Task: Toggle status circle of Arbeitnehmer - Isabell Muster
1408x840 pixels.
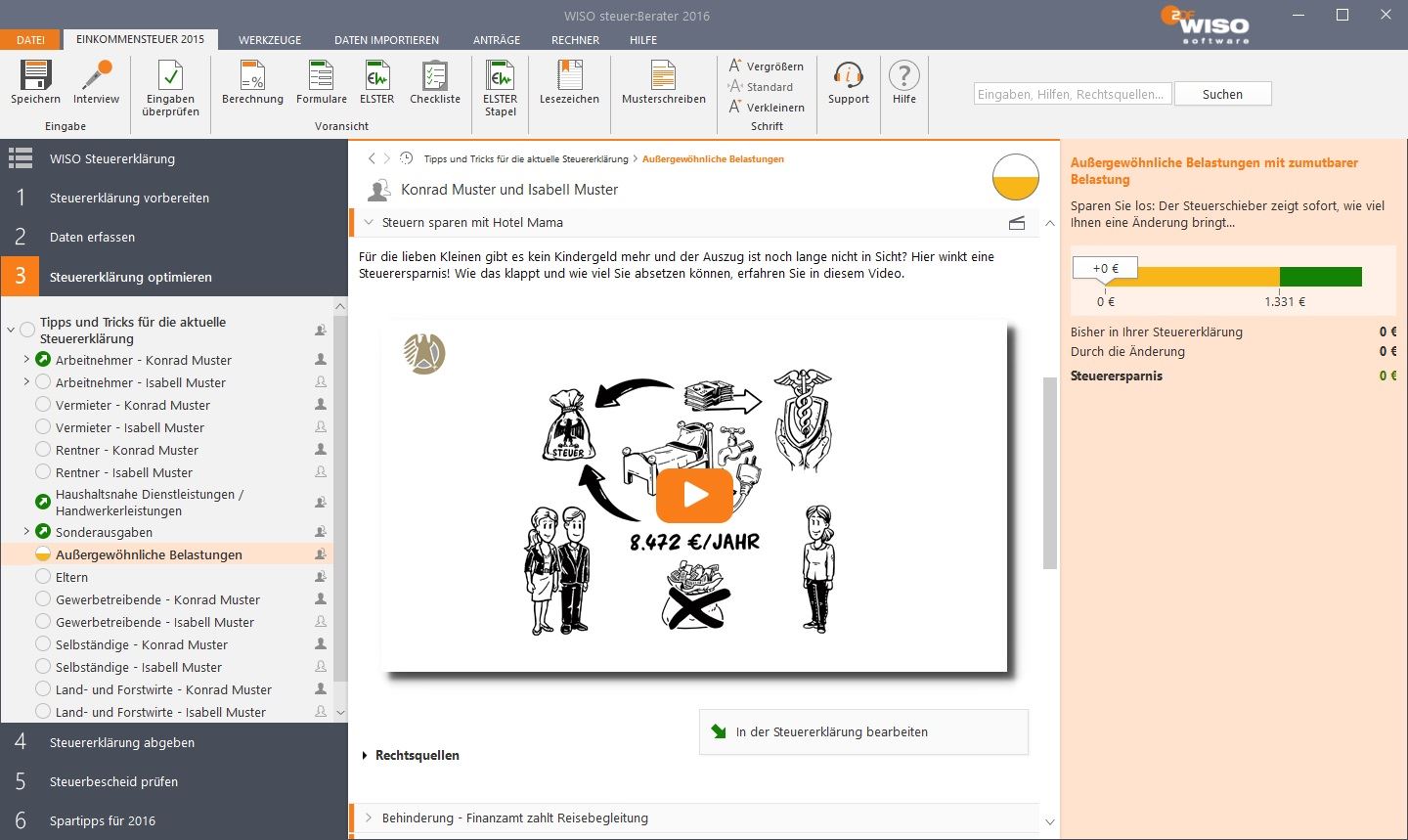Action: tap(43, 381)
